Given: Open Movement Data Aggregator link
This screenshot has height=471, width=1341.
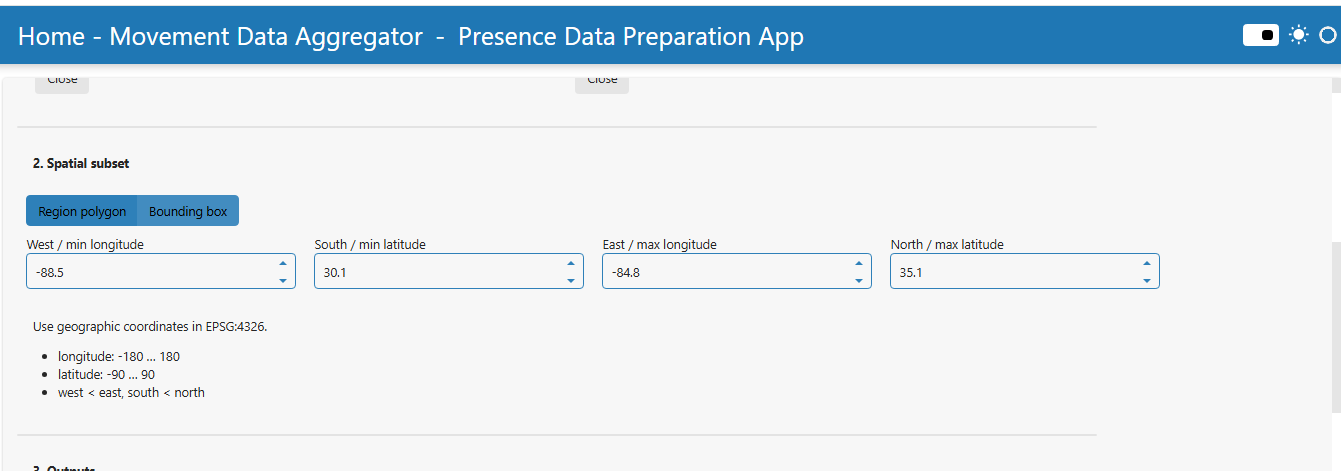Looking at the screenshot, I should (266, 37).
